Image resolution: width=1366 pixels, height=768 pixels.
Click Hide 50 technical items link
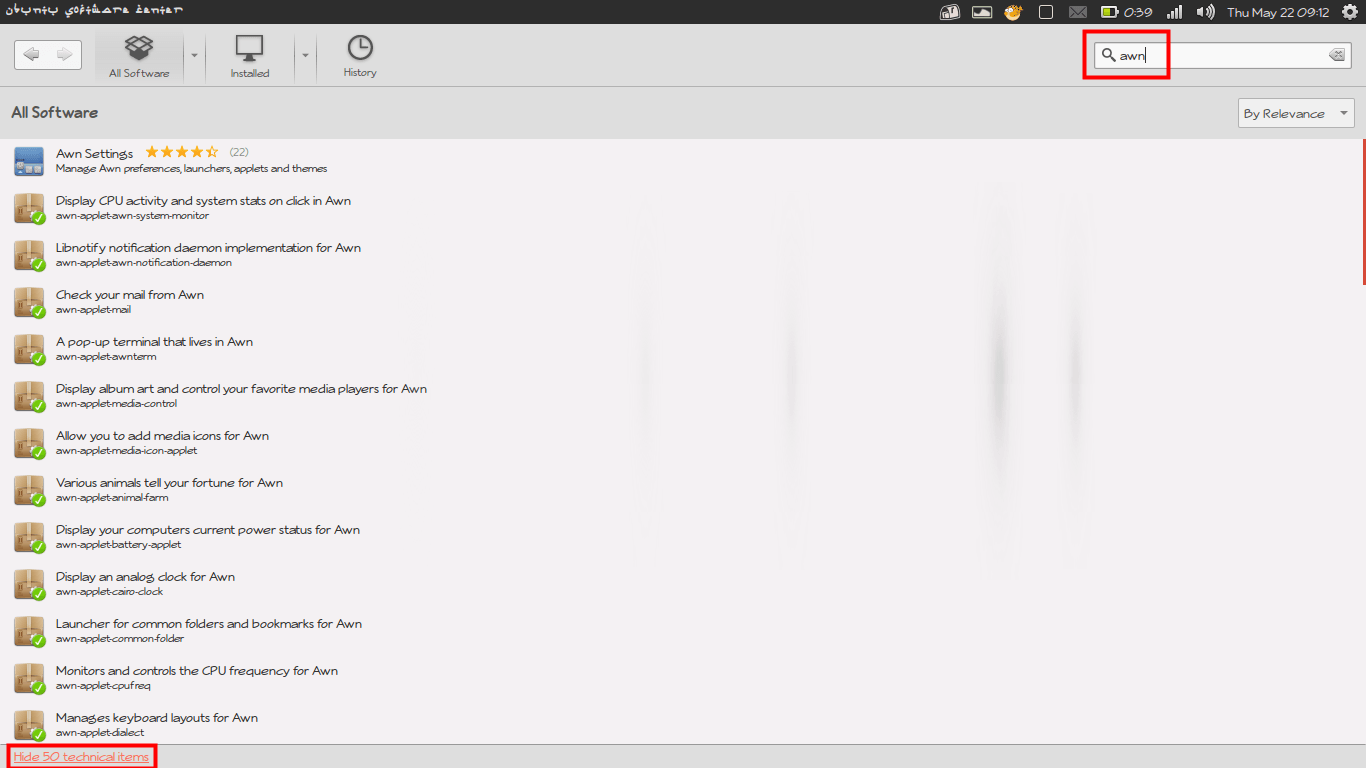coord(81,757)
